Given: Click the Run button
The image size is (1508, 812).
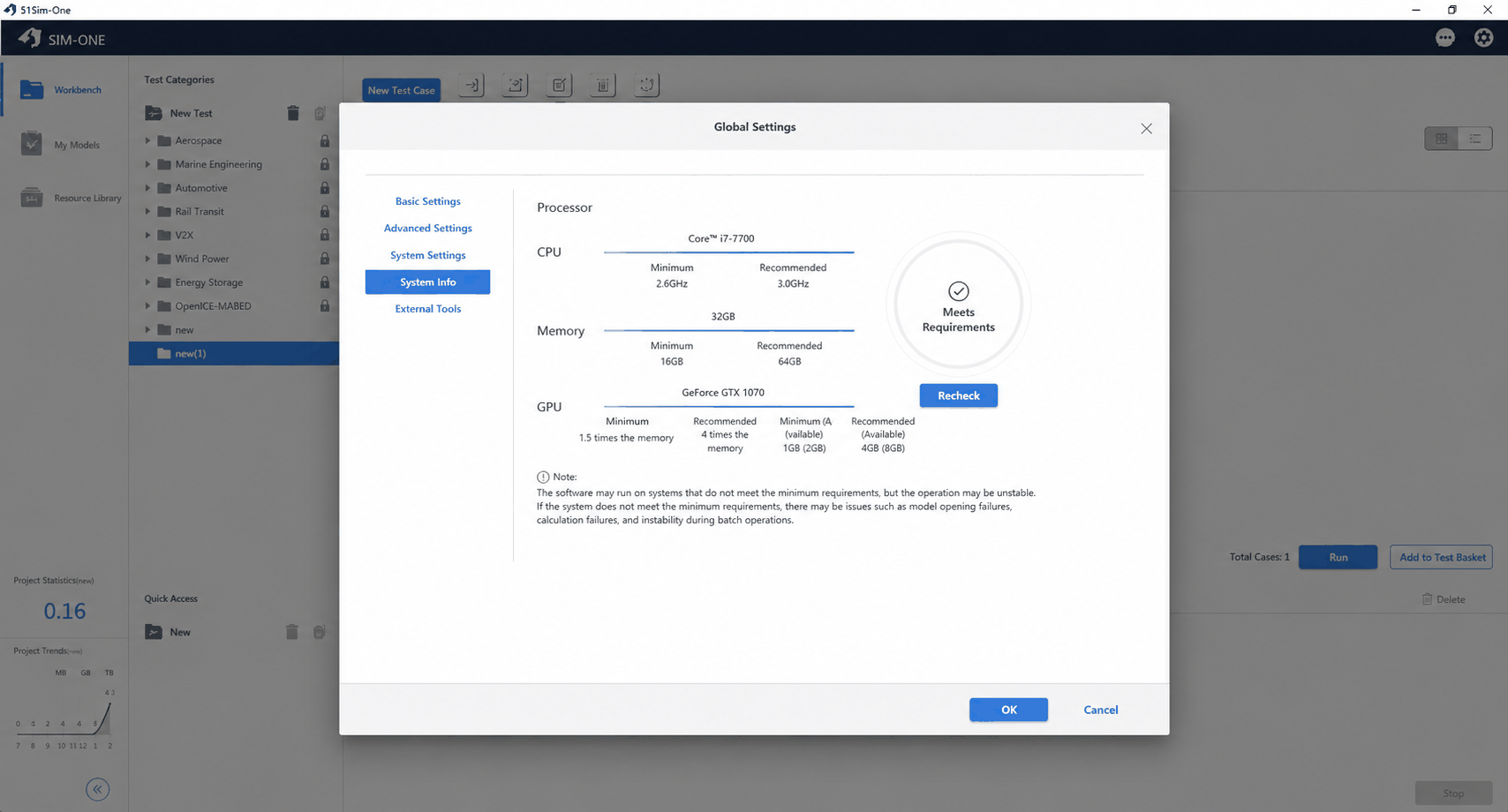Looking at the screenshot, I should point(1338,557).
